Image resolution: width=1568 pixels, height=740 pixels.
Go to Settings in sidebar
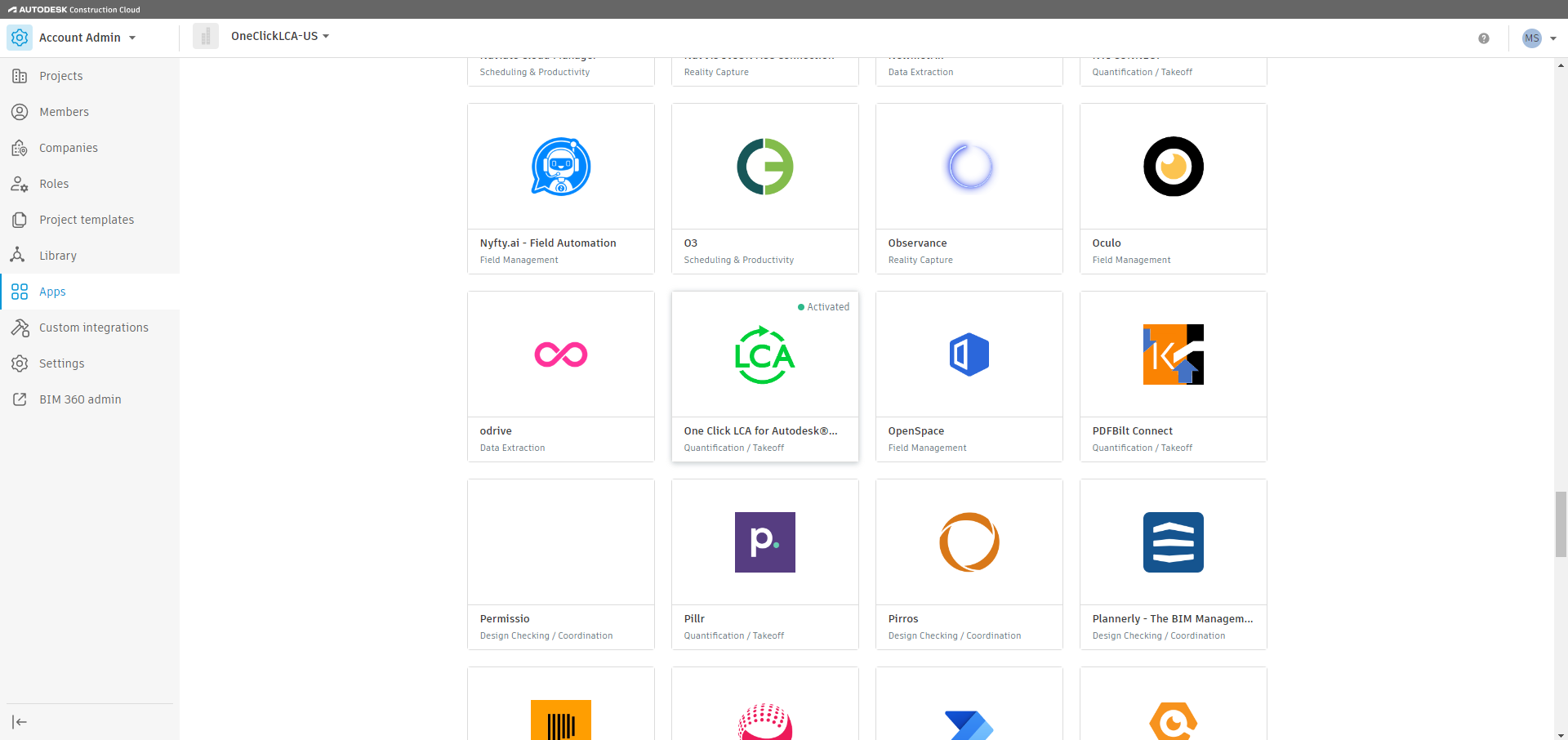tap(90, 363)
